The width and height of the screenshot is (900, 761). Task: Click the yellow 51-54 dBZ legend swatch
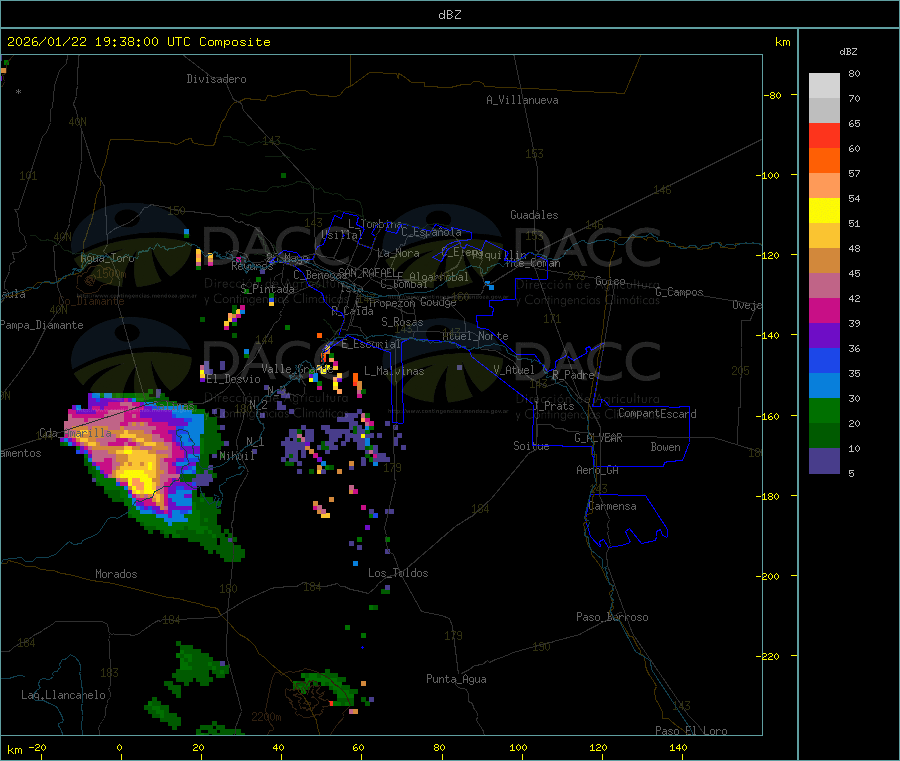(x=824, y=211)
